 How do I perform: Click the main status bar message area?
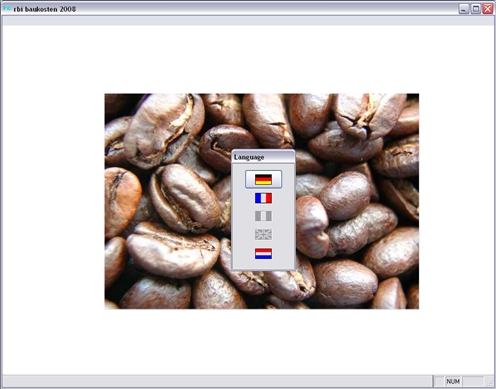click(217, 381)
